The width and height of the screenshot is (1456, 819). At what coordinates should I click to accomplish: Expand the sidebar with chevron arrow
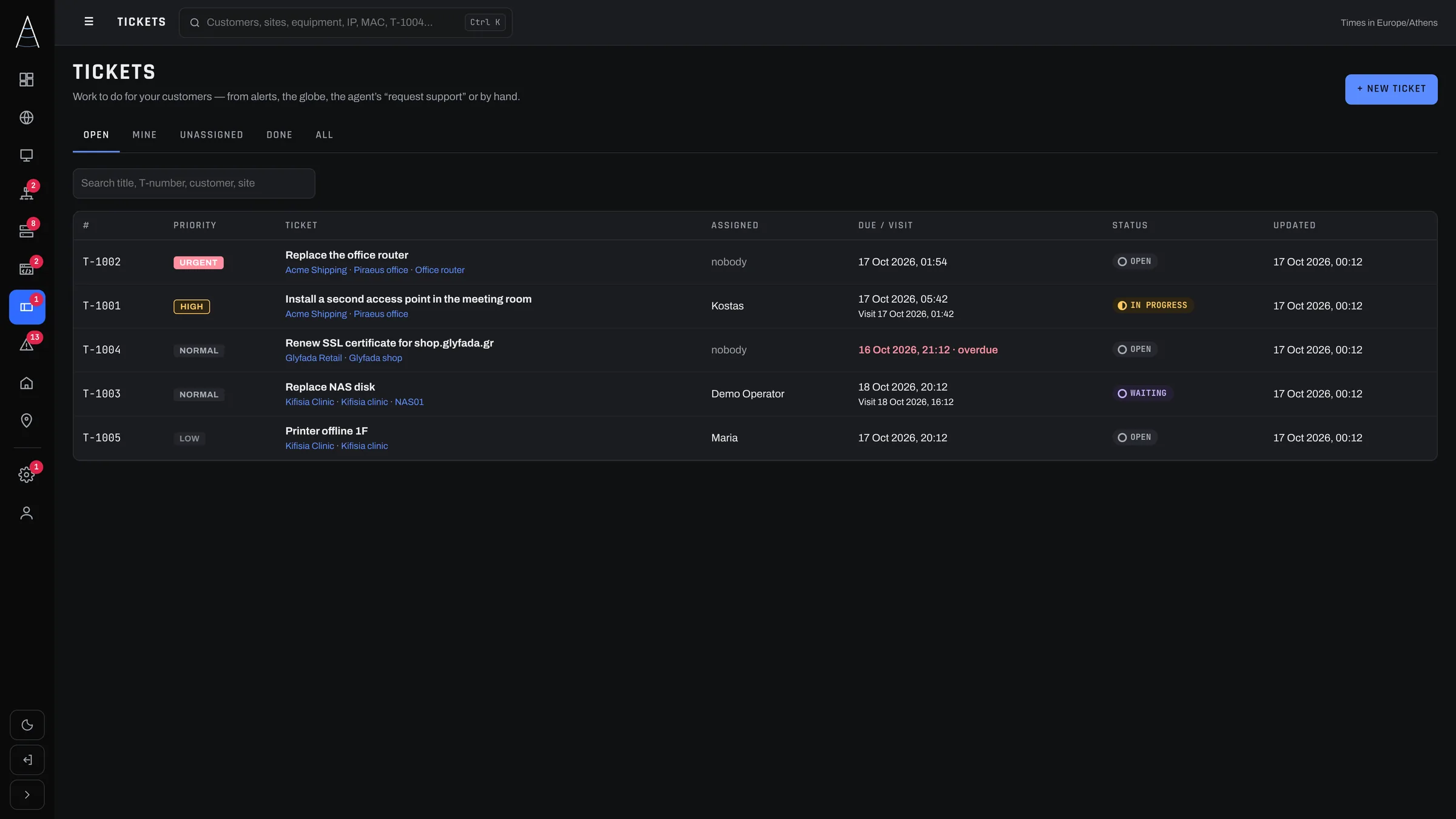27,795
